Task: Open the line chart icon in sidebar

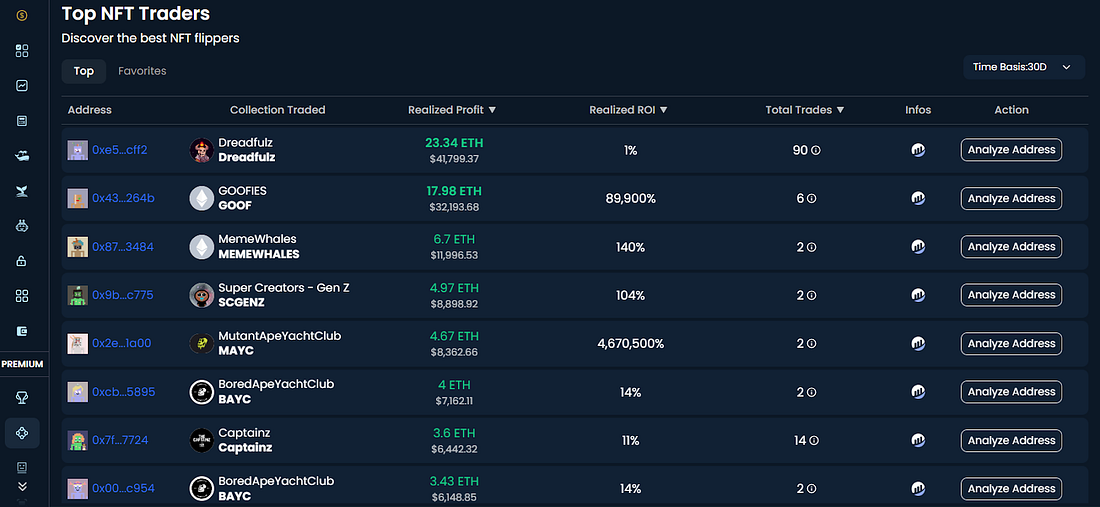Action: click(22, 86)
